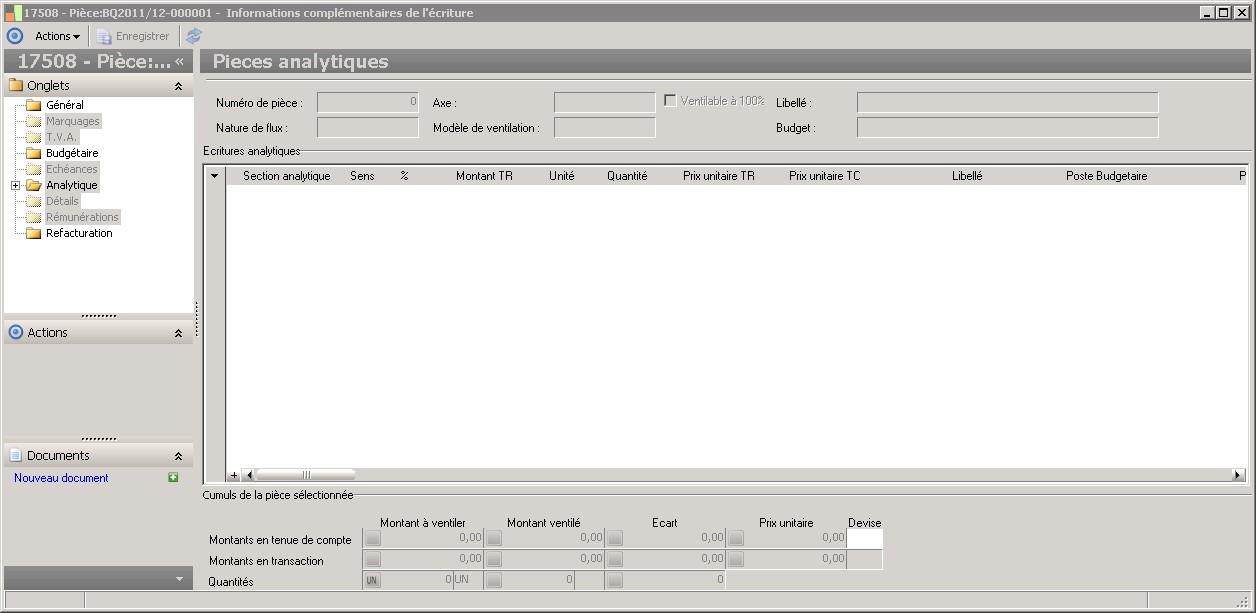Expand the Analytique tree node
Image resolution: width=1256 pixels, height=613 pixels.
pos(16,185)
